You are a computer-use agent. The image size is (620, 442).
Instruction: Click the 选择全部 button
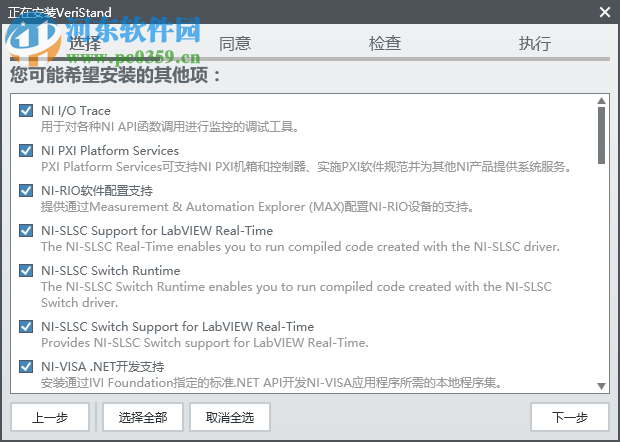tap(143, 417)
